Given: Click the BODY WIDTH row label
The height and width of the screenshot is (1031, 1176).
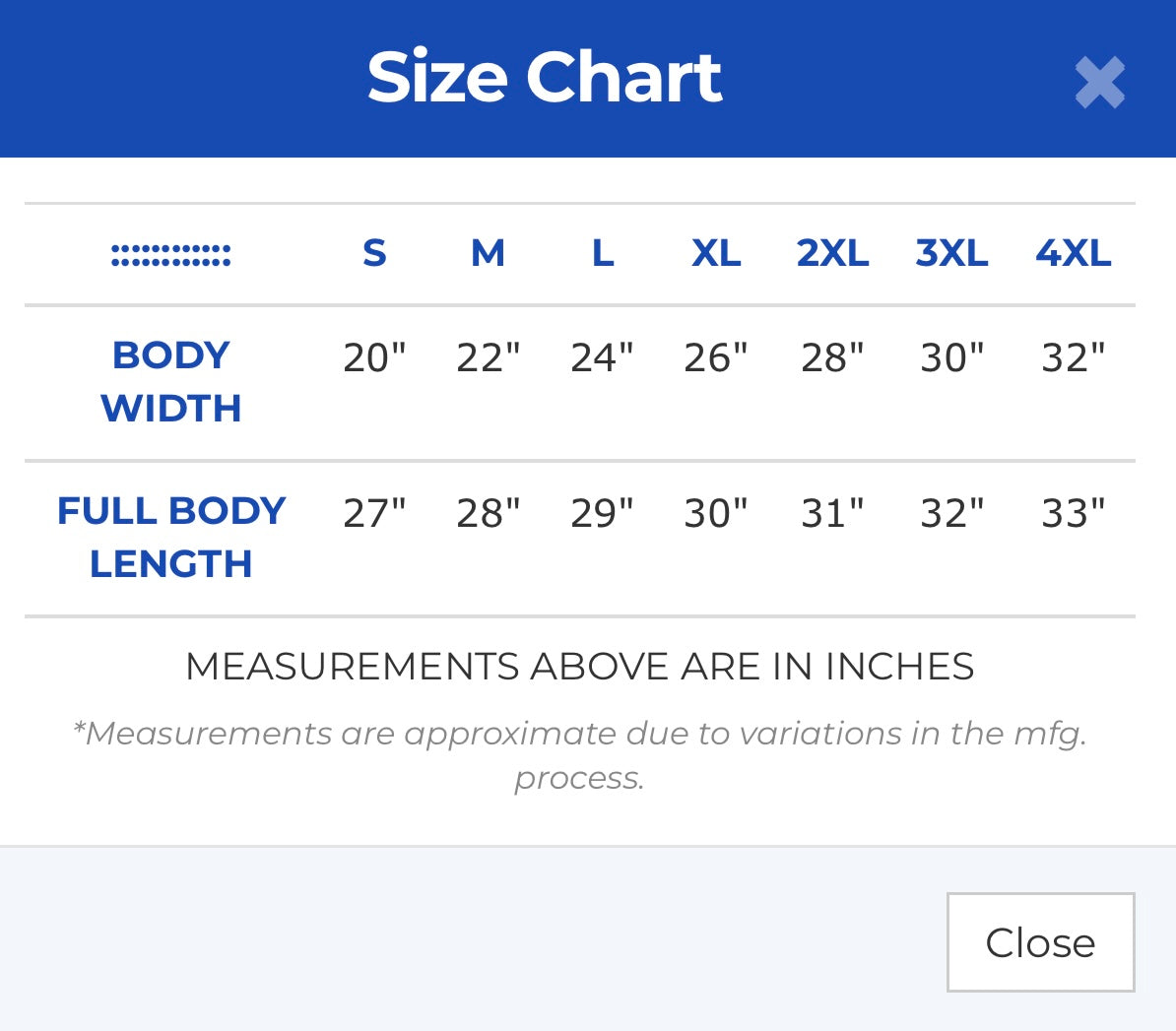Looking at the screenshot, I should 171,381.
